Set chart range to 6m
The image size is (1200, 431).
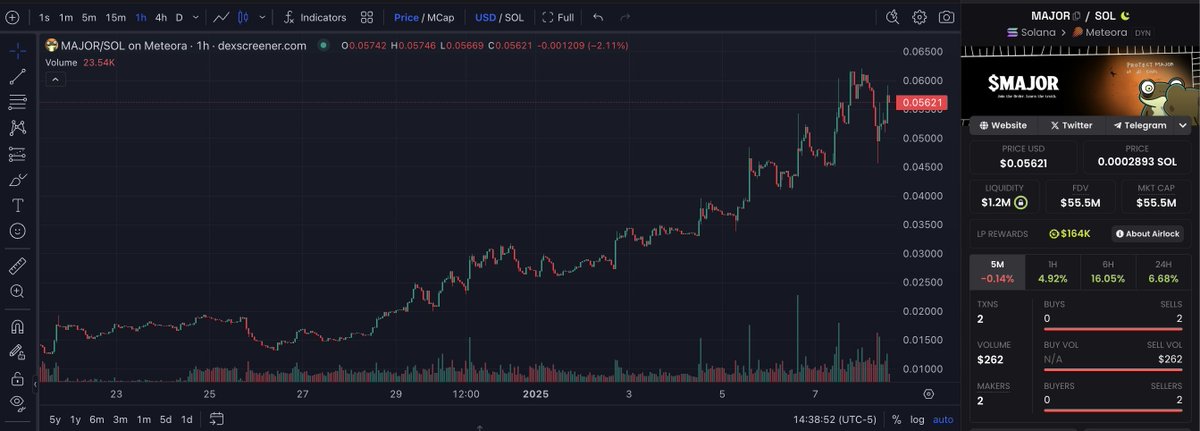click(x=97, y=420)
